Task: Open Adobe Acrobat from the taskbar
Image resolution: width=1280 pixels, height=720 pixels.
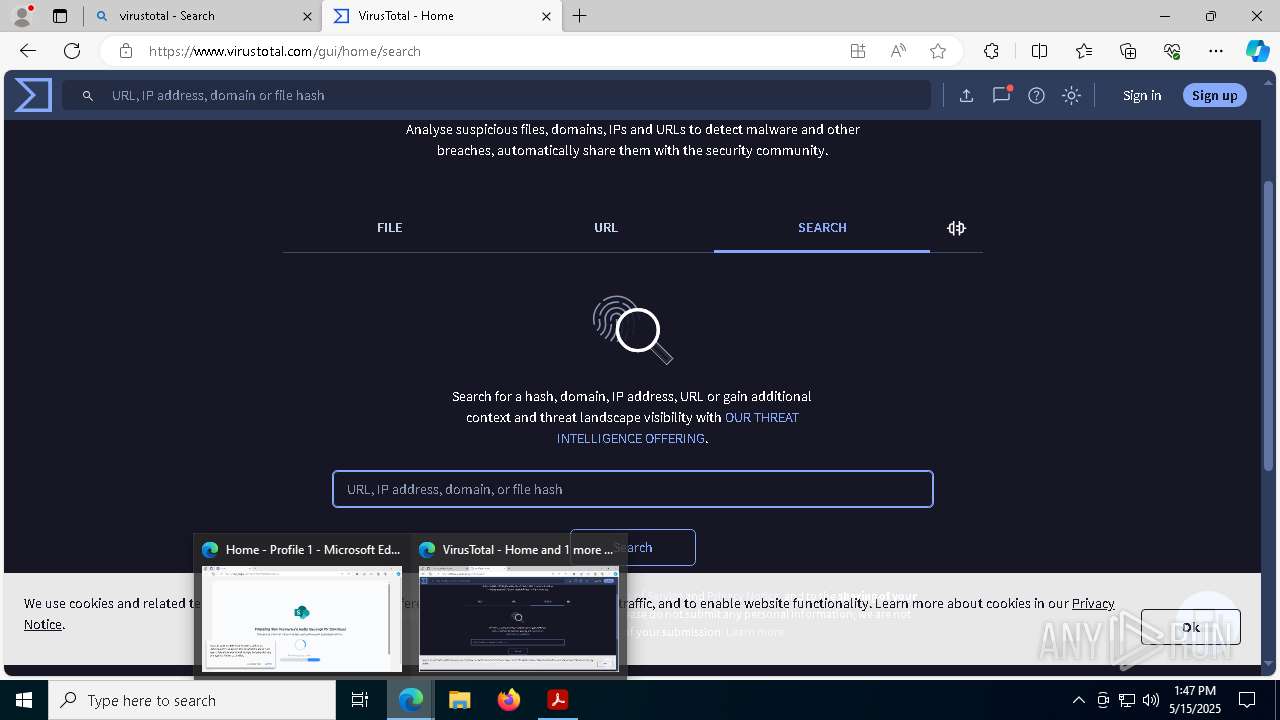Action: pyautogui.click(x=557, y=700)
